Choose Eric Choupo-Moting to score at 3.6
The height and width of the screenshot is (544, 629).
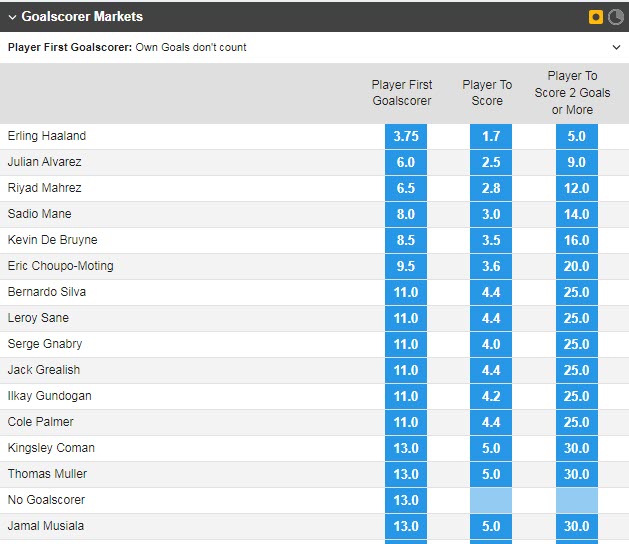[490, 266]
